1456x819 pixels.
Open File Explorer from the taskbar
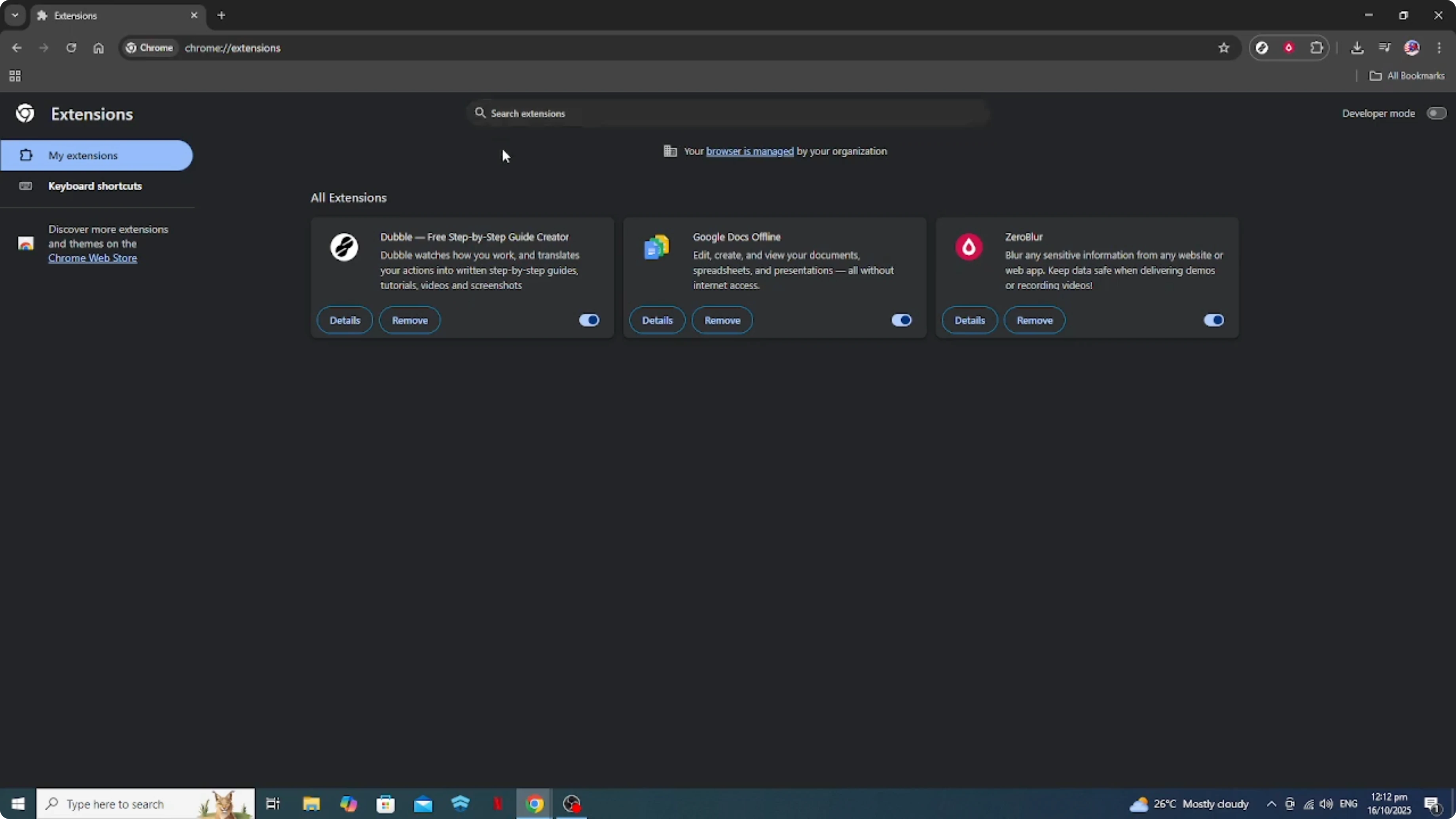coord(311,804)
